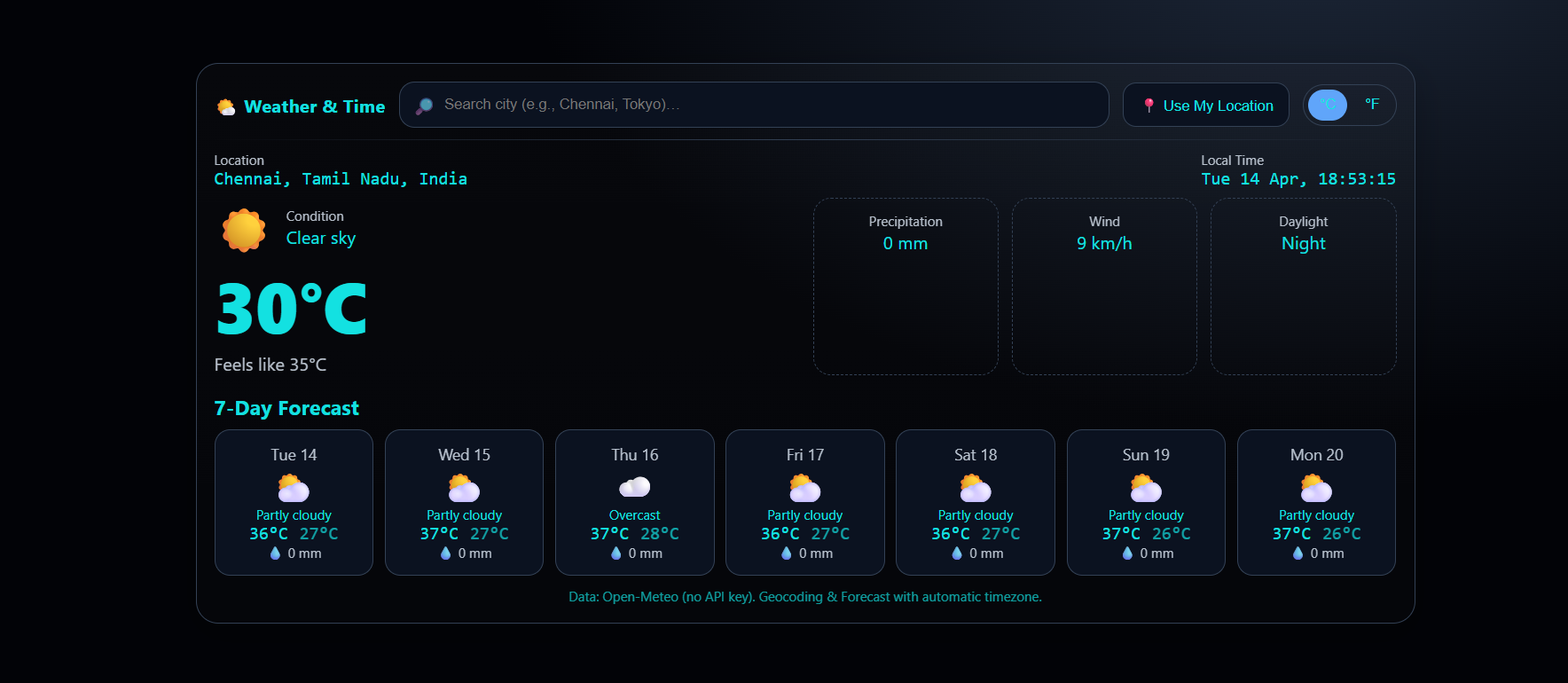Screen dimensions: 1568x683
Task: Click 37°C high on Sun 19 card
Action: (x=1121, y=534)
